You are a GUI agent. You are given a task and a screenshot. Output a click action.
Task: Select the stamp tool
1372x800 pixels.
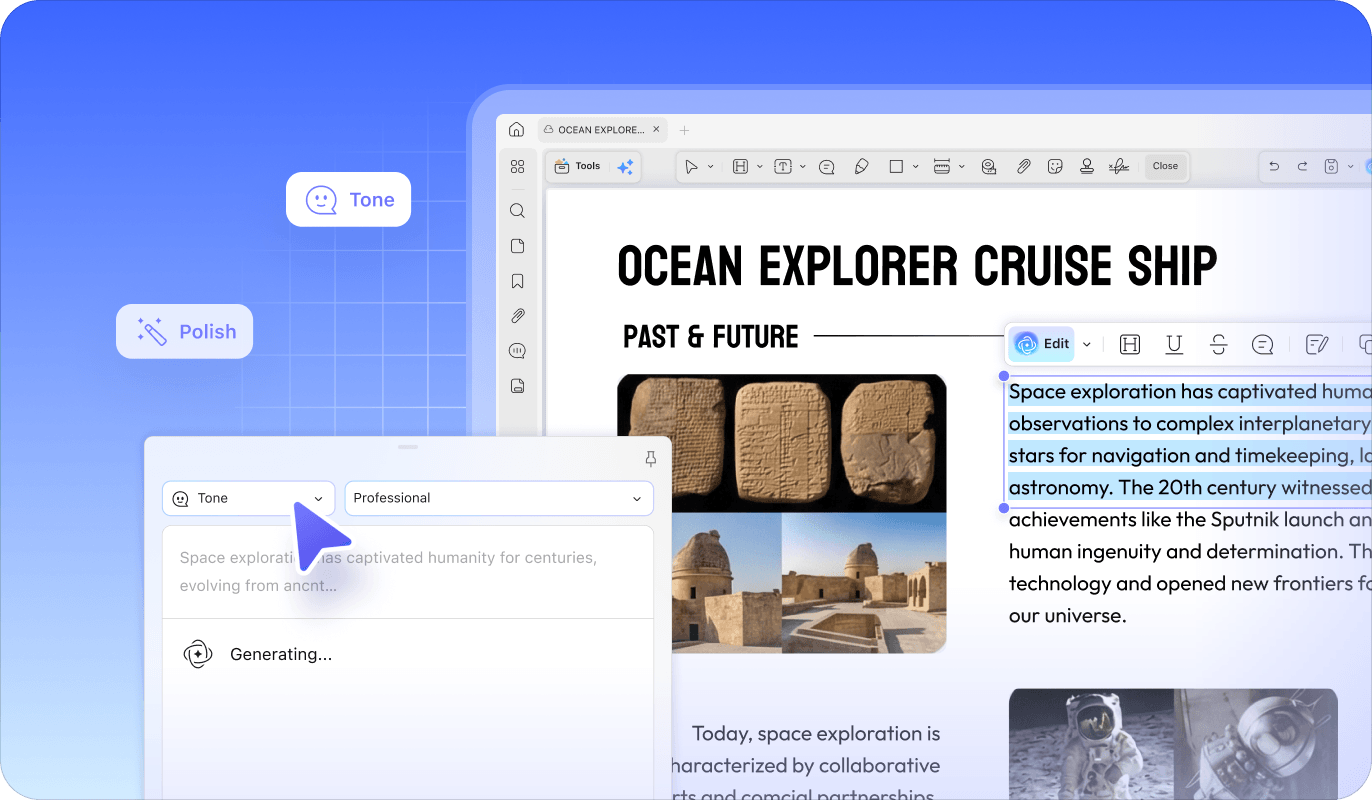pyautogui.click(x=1086, y=167)
